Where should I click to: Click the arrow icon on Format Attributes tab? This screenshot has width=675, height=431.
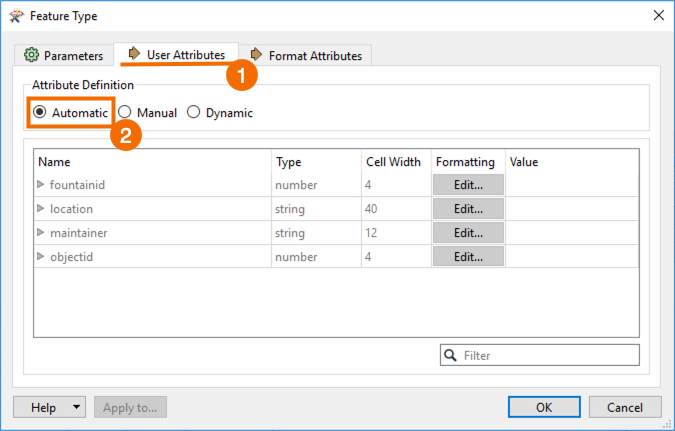pos(256,54)
